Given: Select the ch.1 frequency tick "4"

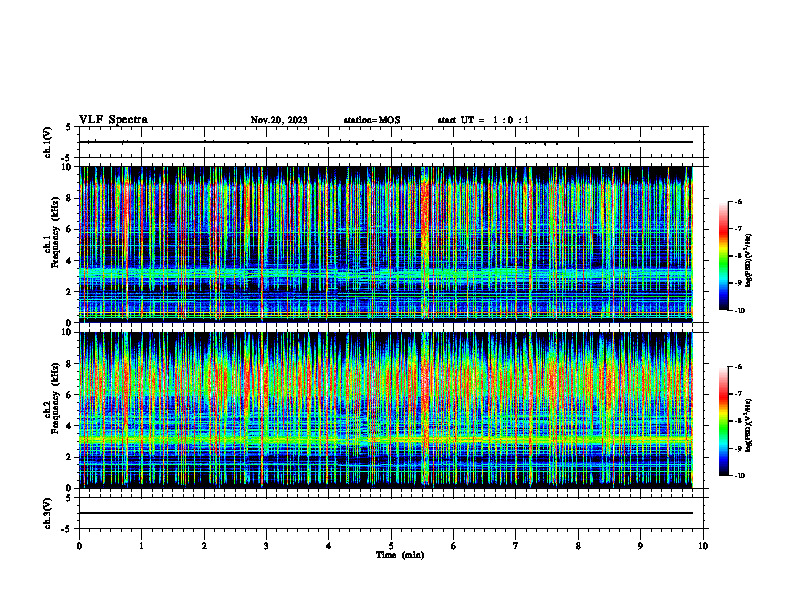Looking at the screenshot, I should point(69,261).
